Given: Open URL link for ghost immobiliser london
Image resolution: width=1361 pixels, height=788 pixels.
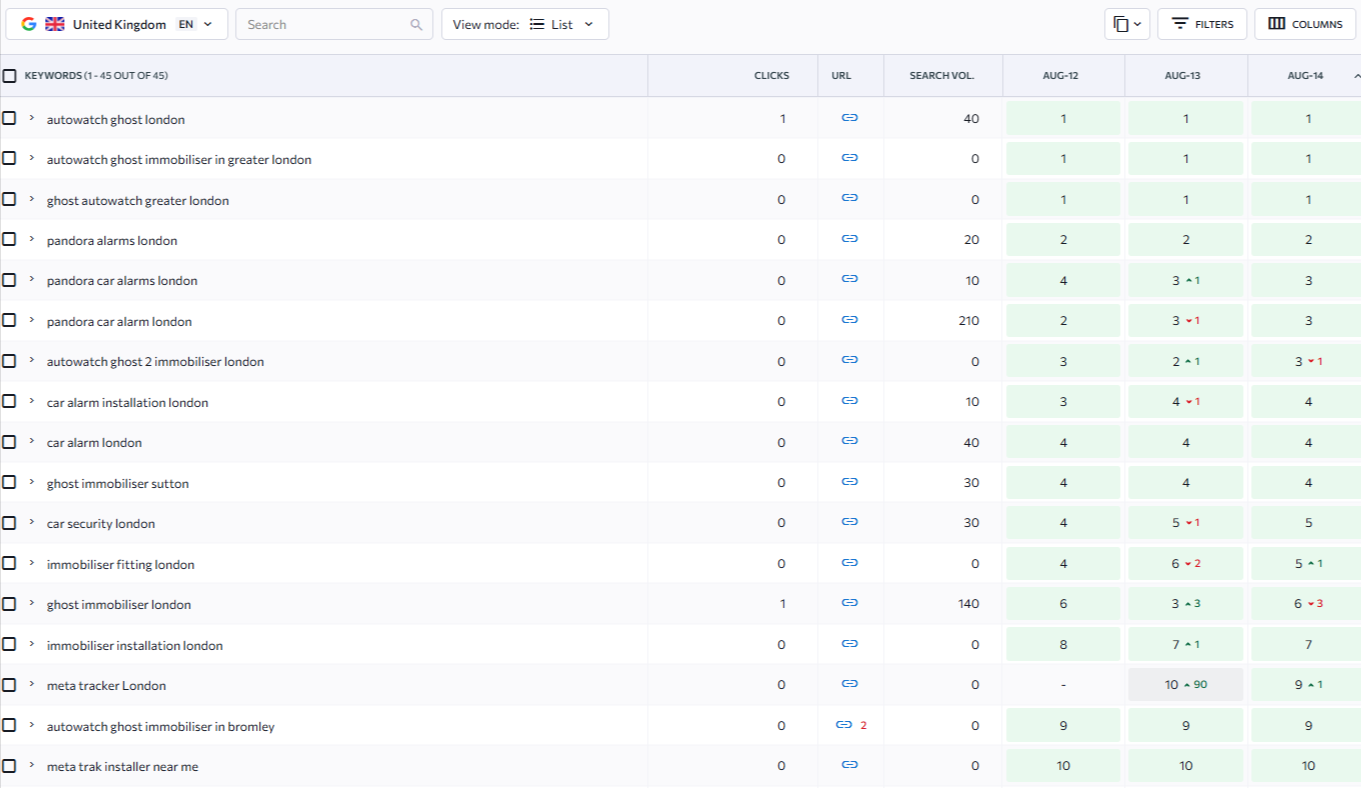Looking at the screenshot, I should 849,603.
